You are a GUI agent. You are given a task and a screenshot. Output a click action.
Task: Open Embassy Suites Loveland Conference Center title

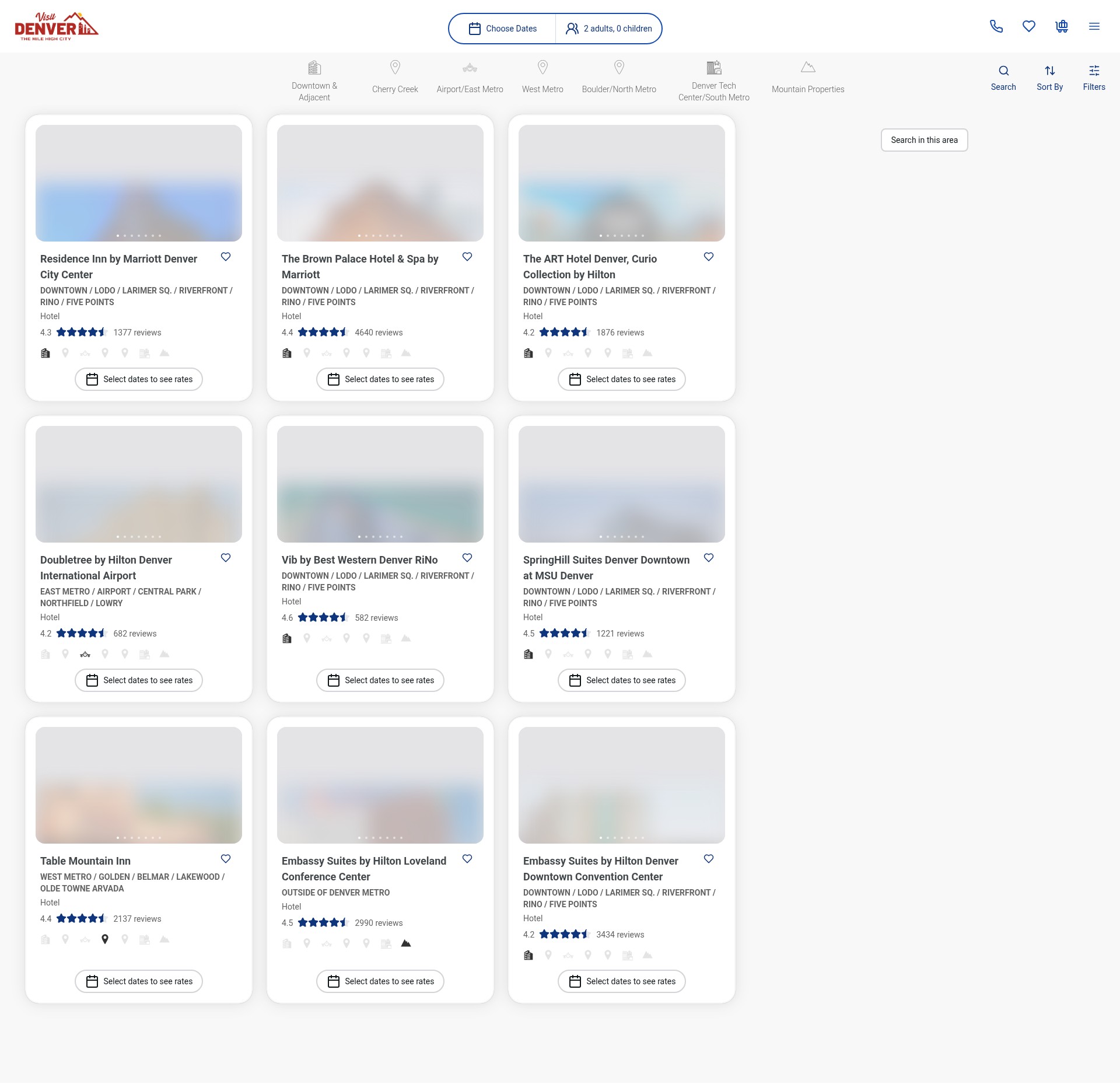click(x=364, y=869)
